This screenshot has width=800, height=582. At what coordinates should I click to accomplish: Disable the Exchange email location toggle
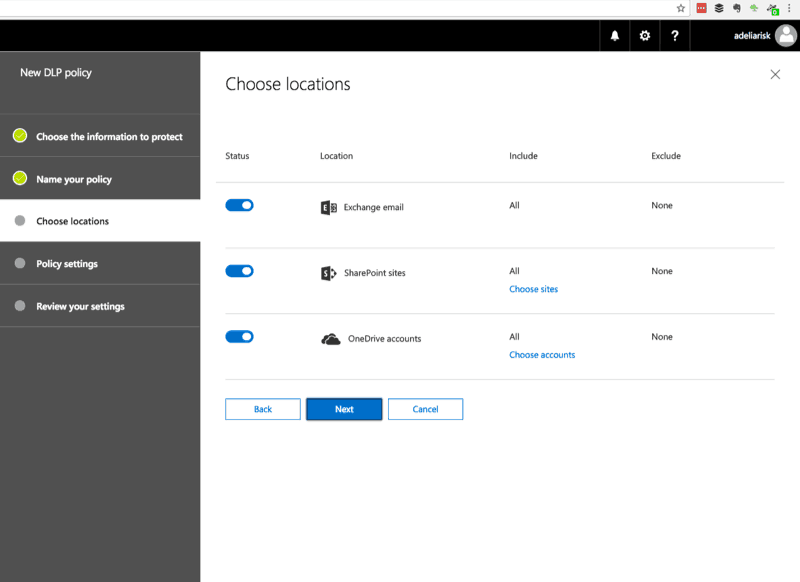(x=239, y=205)
